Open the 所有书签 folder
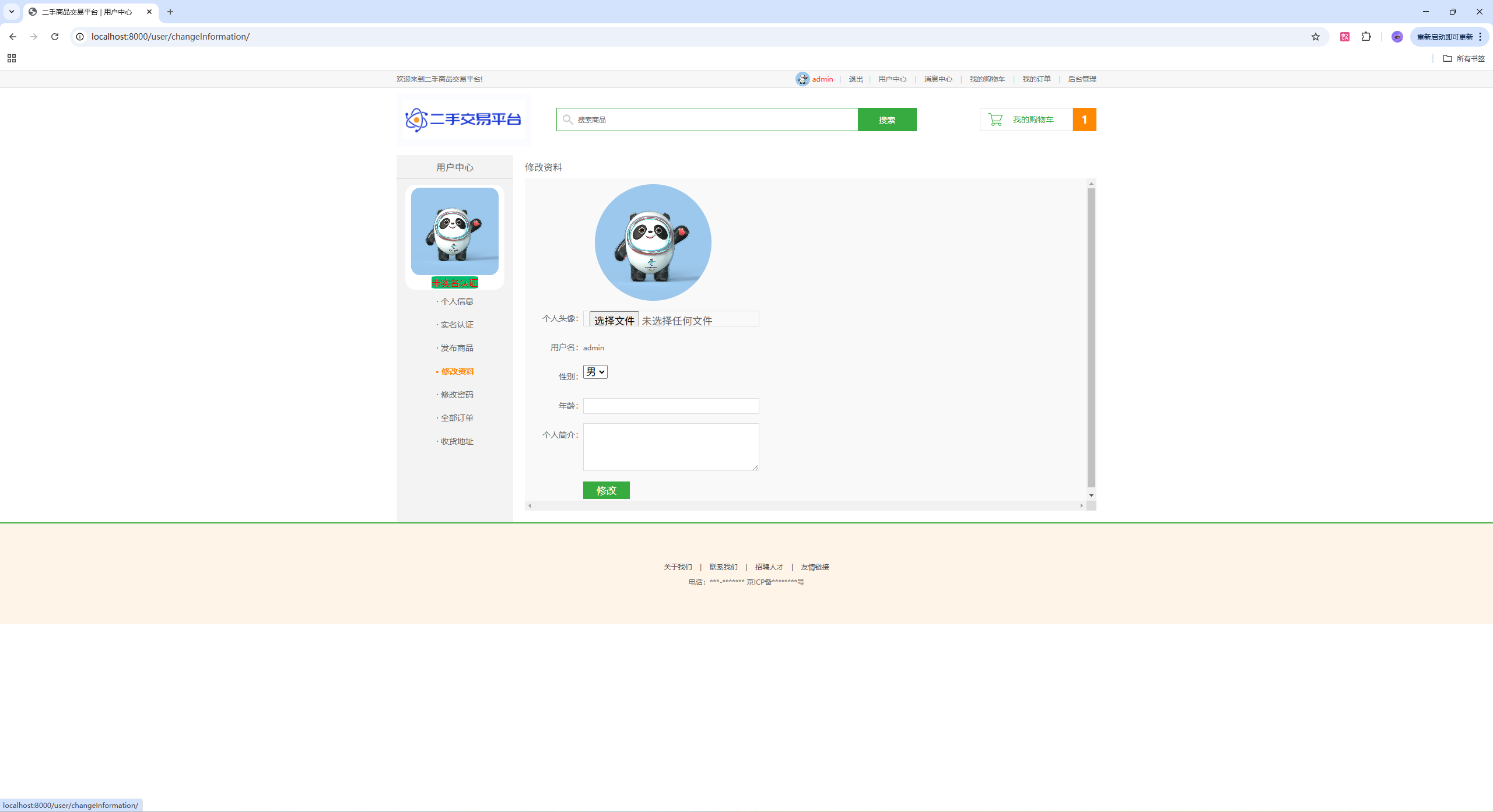1493x812 pixels. [1464, 58]
